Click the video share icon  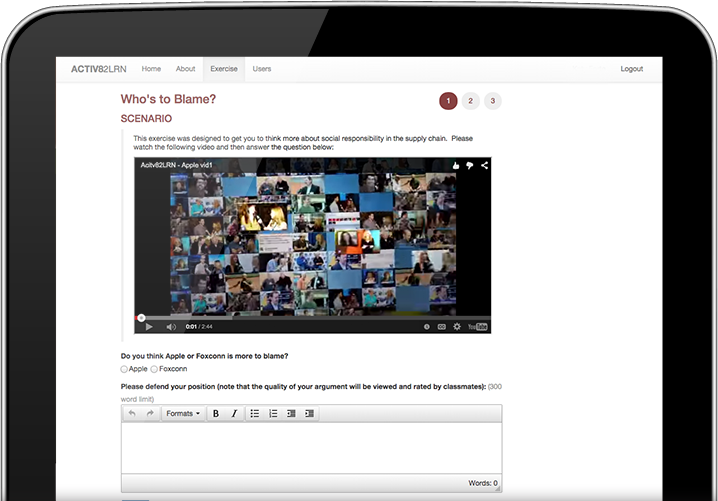(484, 165)
